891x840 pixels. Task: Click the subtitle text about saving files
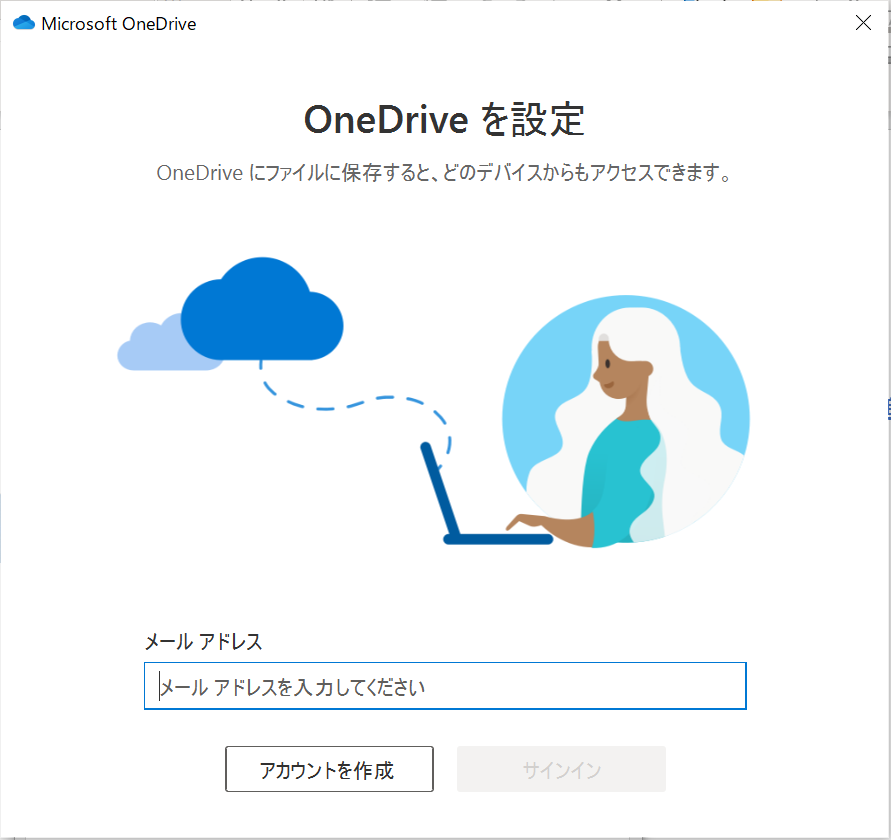click(444, 173)
